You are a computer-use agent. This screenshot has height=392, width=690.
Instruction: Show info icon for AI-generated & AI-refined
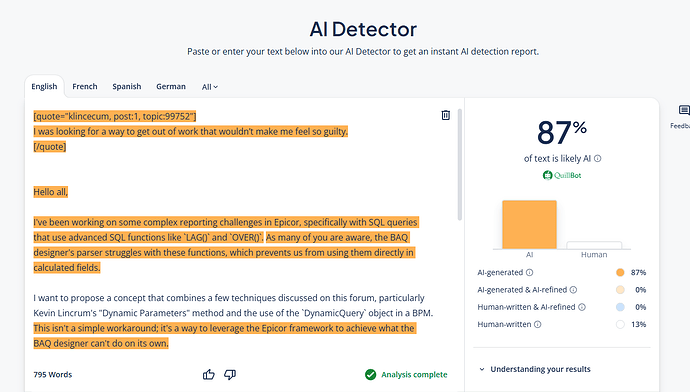(x=573, y=289)
